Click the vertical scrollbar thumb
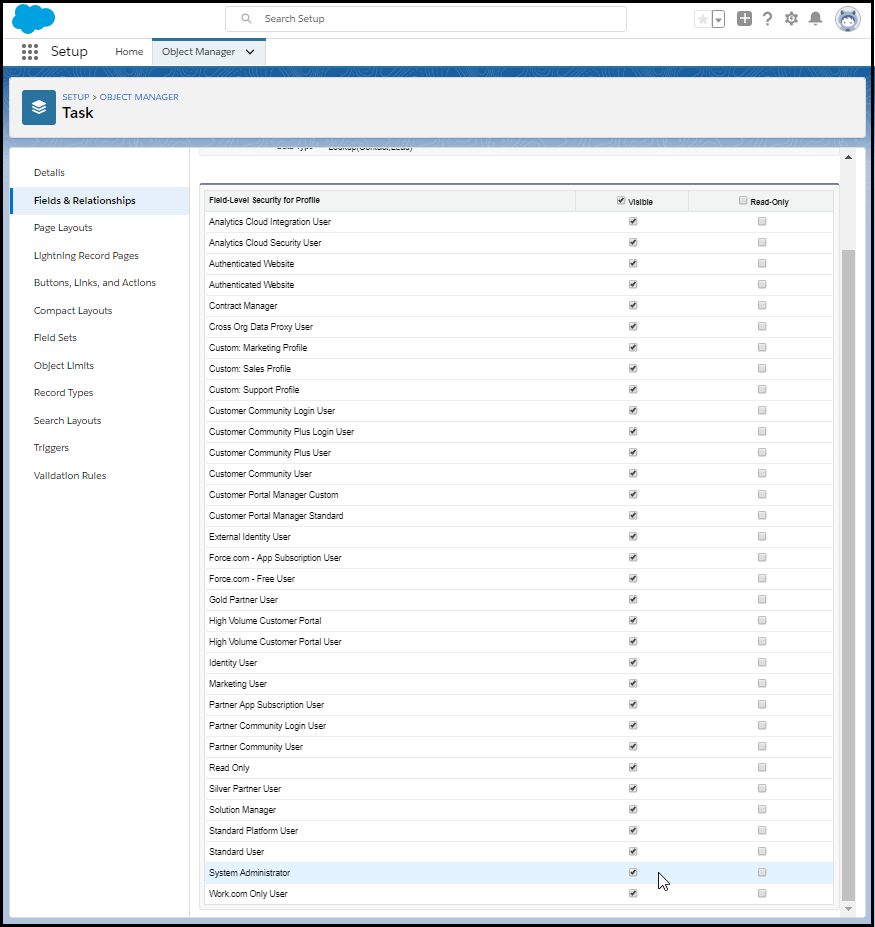875x927 pixels. pyautogui.click(x=848, y=576)
